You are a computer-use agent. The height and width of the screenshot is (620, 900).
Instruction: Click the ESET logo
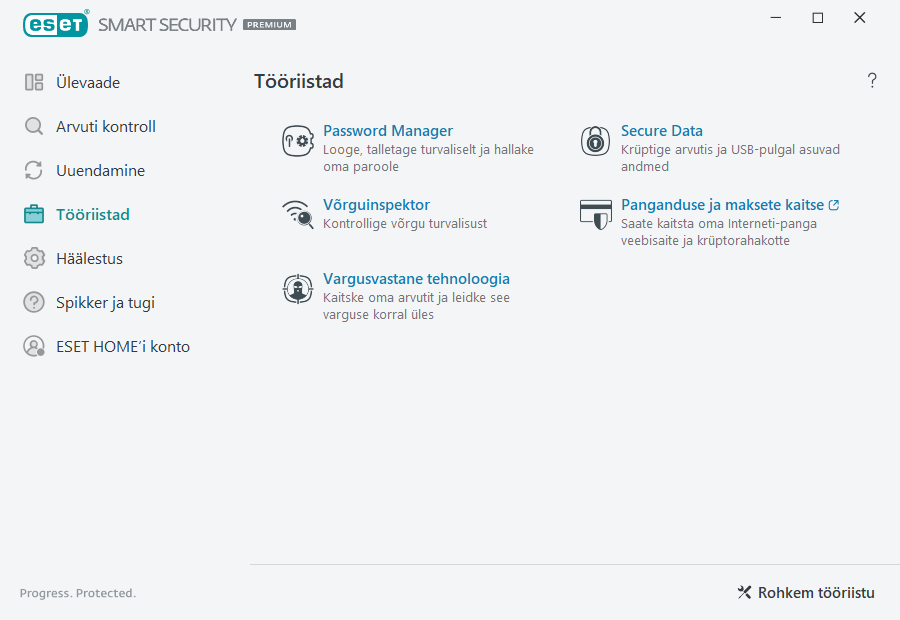pos(56,24)
